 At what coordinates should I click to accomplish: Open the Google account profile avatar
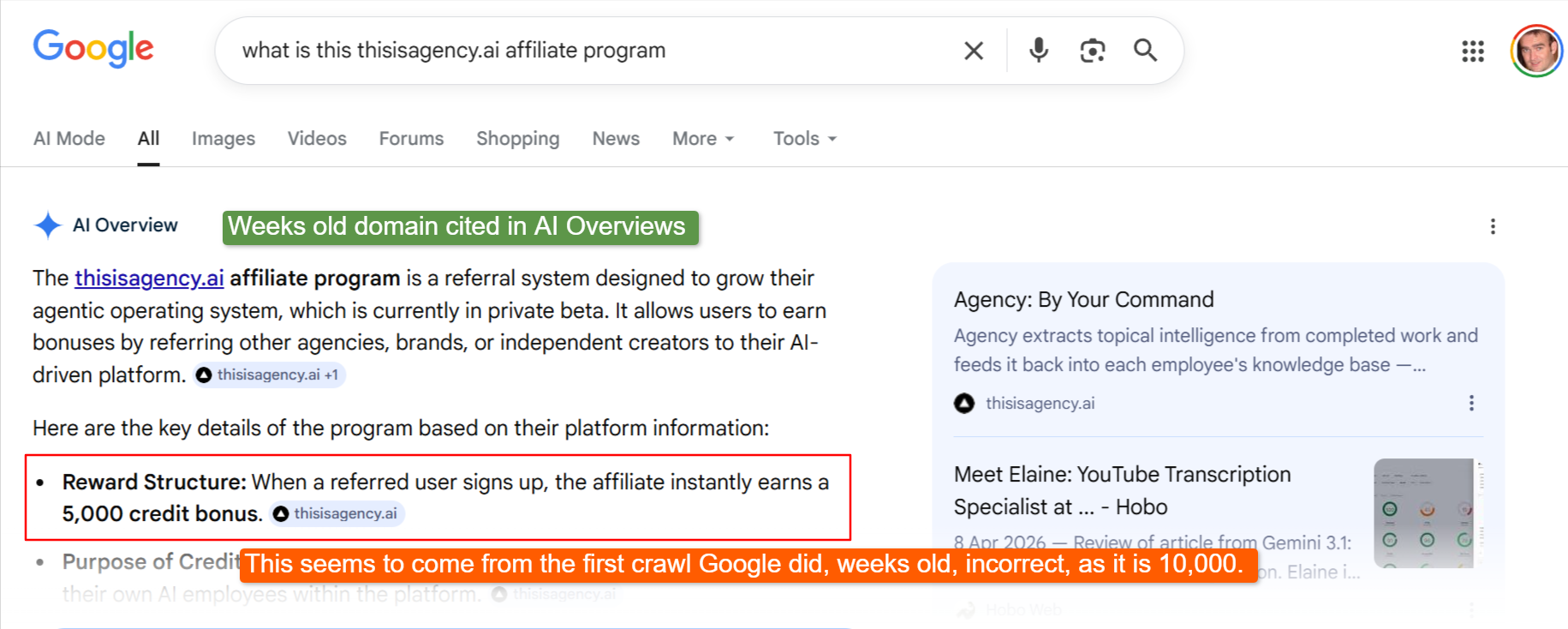1536,51
